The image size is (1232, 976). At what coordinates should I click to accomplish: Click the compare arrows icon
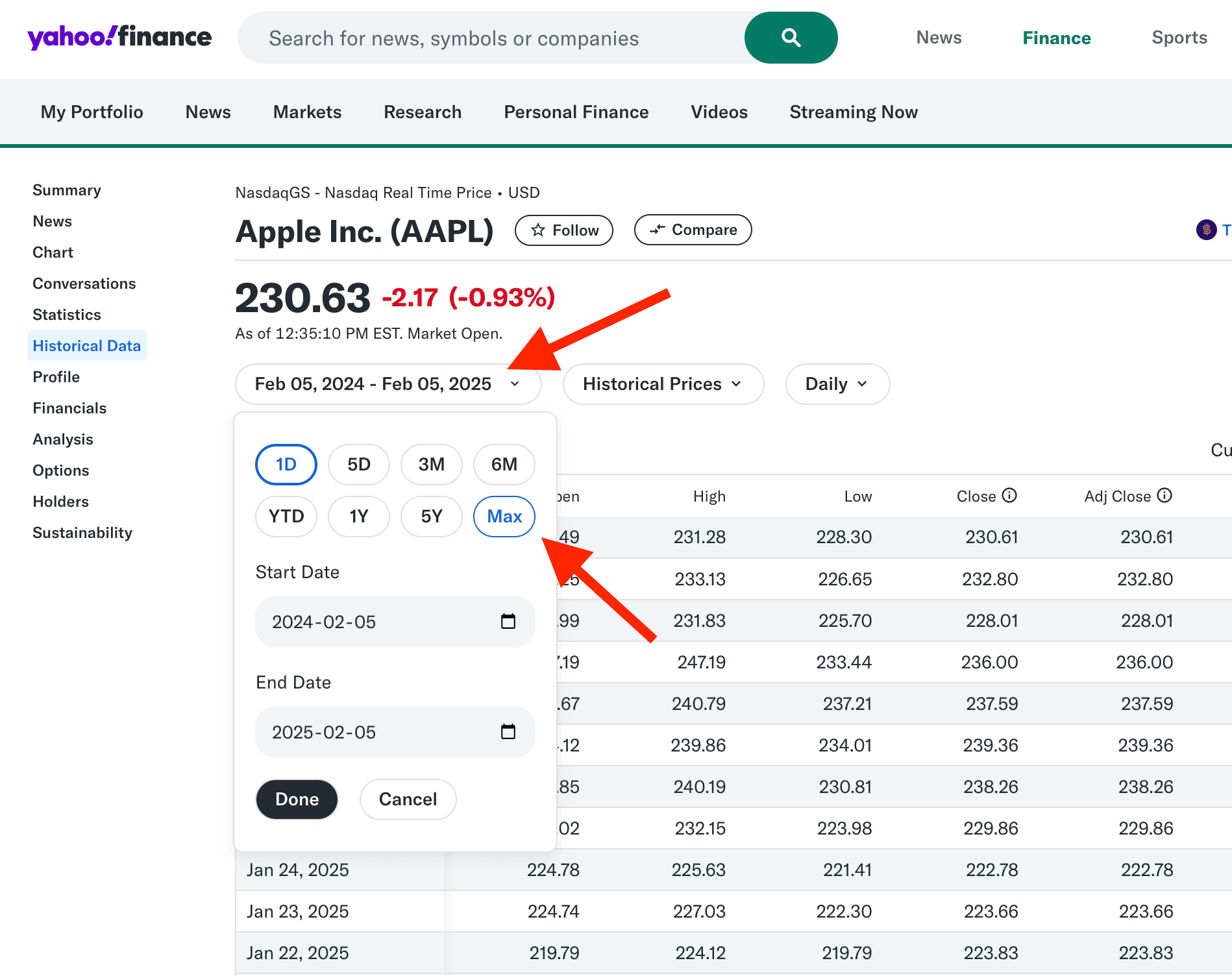point(658,230)
